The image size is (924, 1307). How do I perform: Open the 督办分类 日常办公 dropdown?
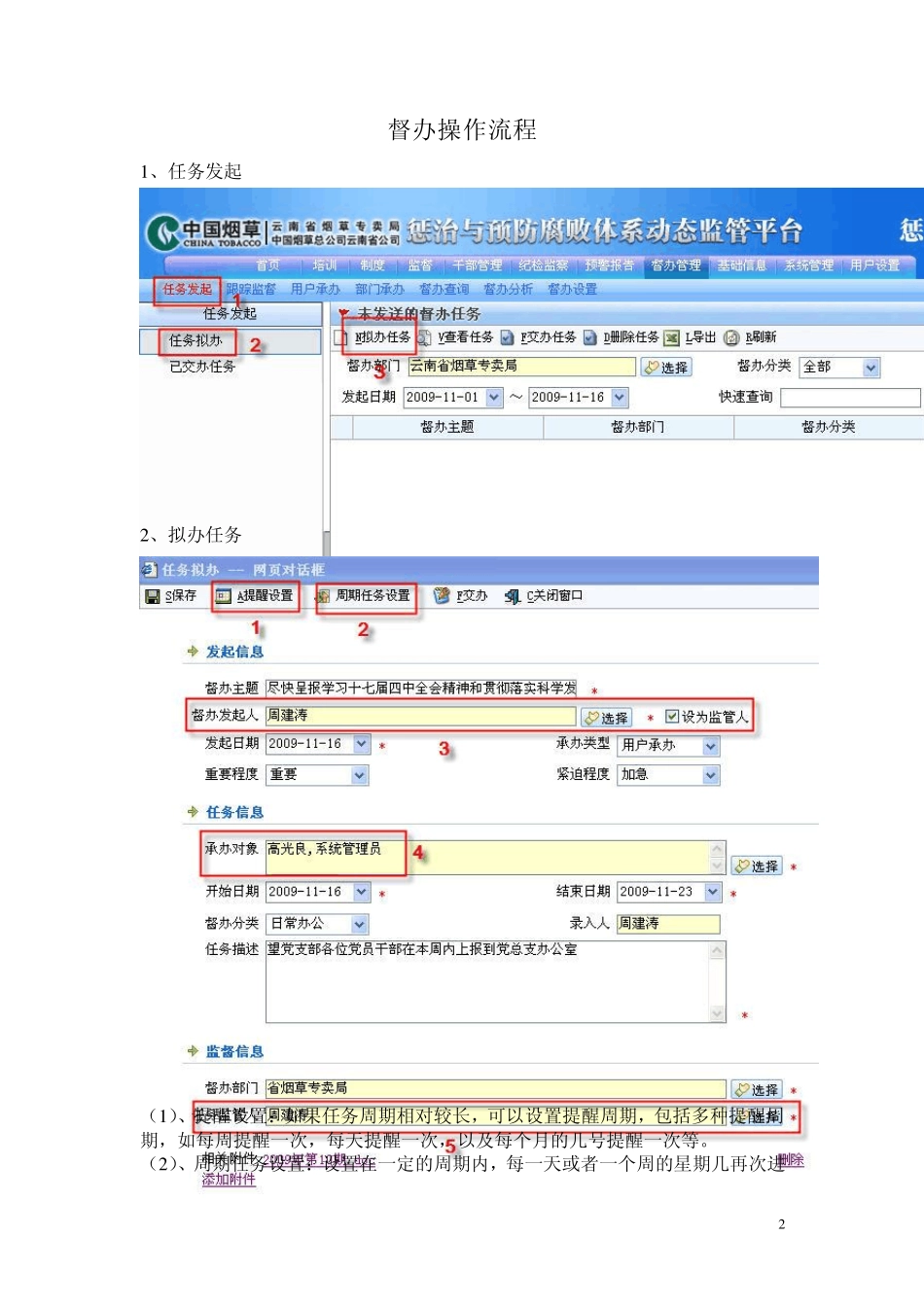coord(360,924)
